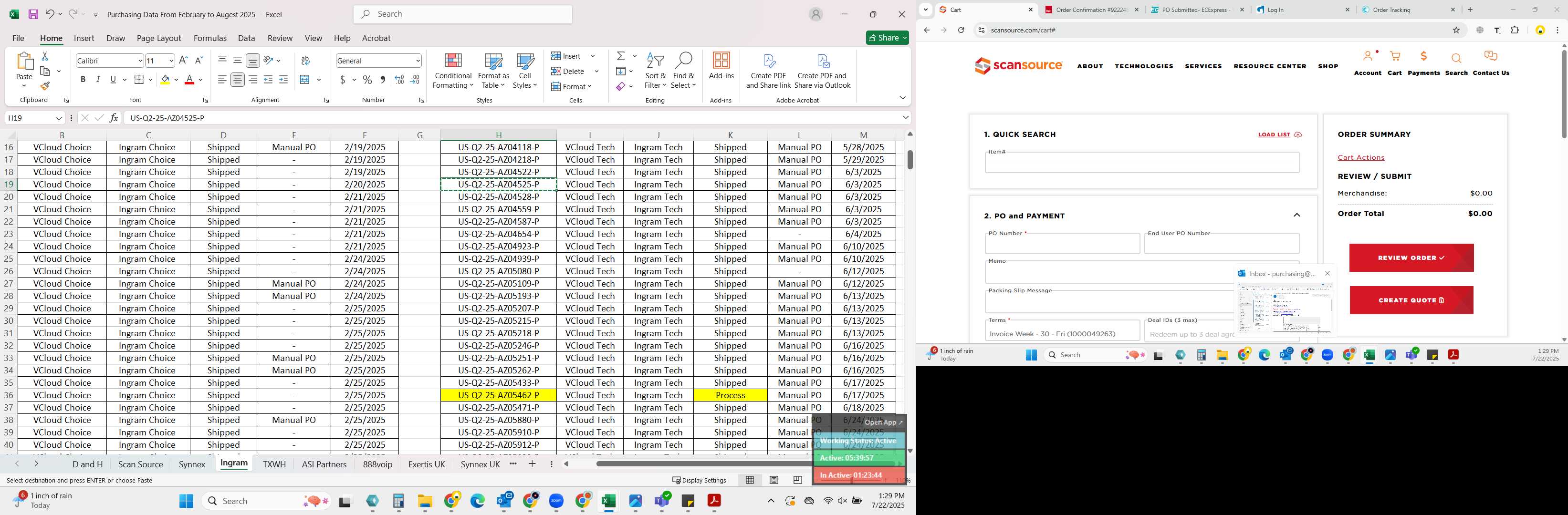Increase font size with larger A icon
This screenshot has height=515, width=1568.
click(183, 60)
